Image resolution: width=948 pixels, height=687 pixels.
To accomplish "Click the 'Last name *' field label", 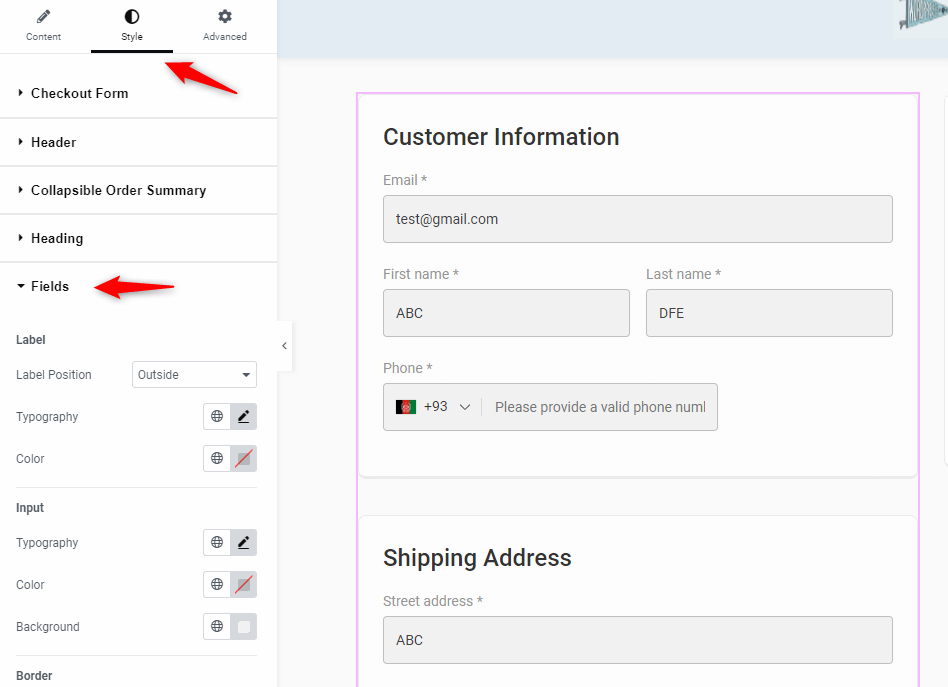I will click(683, 274).
